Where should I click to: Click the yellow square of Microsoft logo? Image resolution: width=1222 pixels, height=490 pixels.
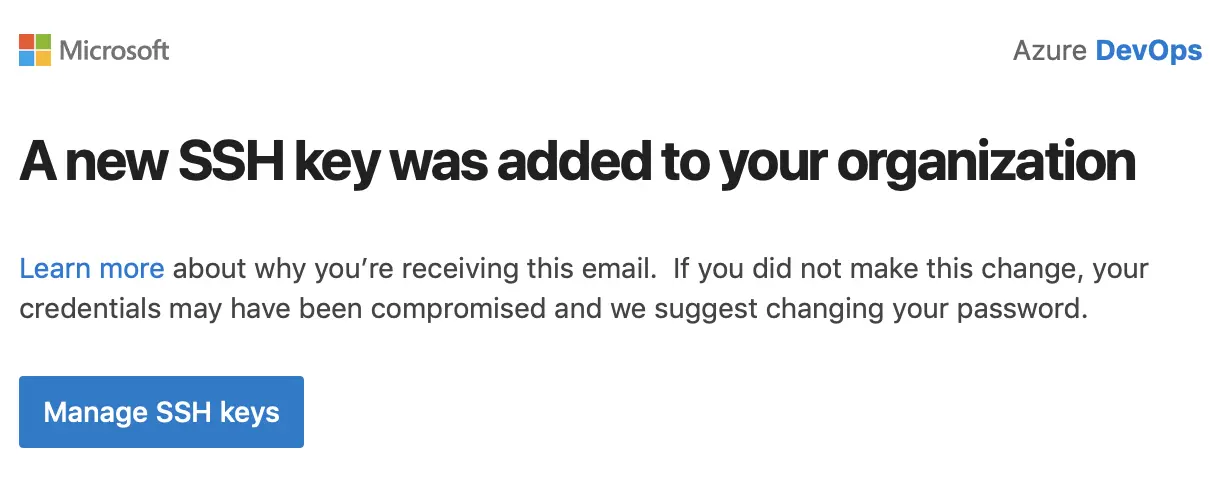point(44,58)
